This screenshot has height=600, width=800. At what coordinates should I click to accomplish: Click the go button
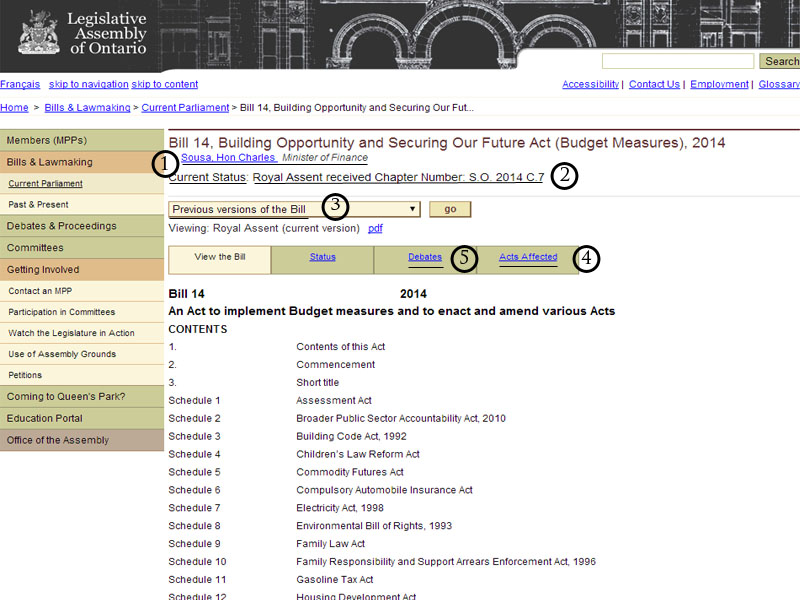click(450, 209)
